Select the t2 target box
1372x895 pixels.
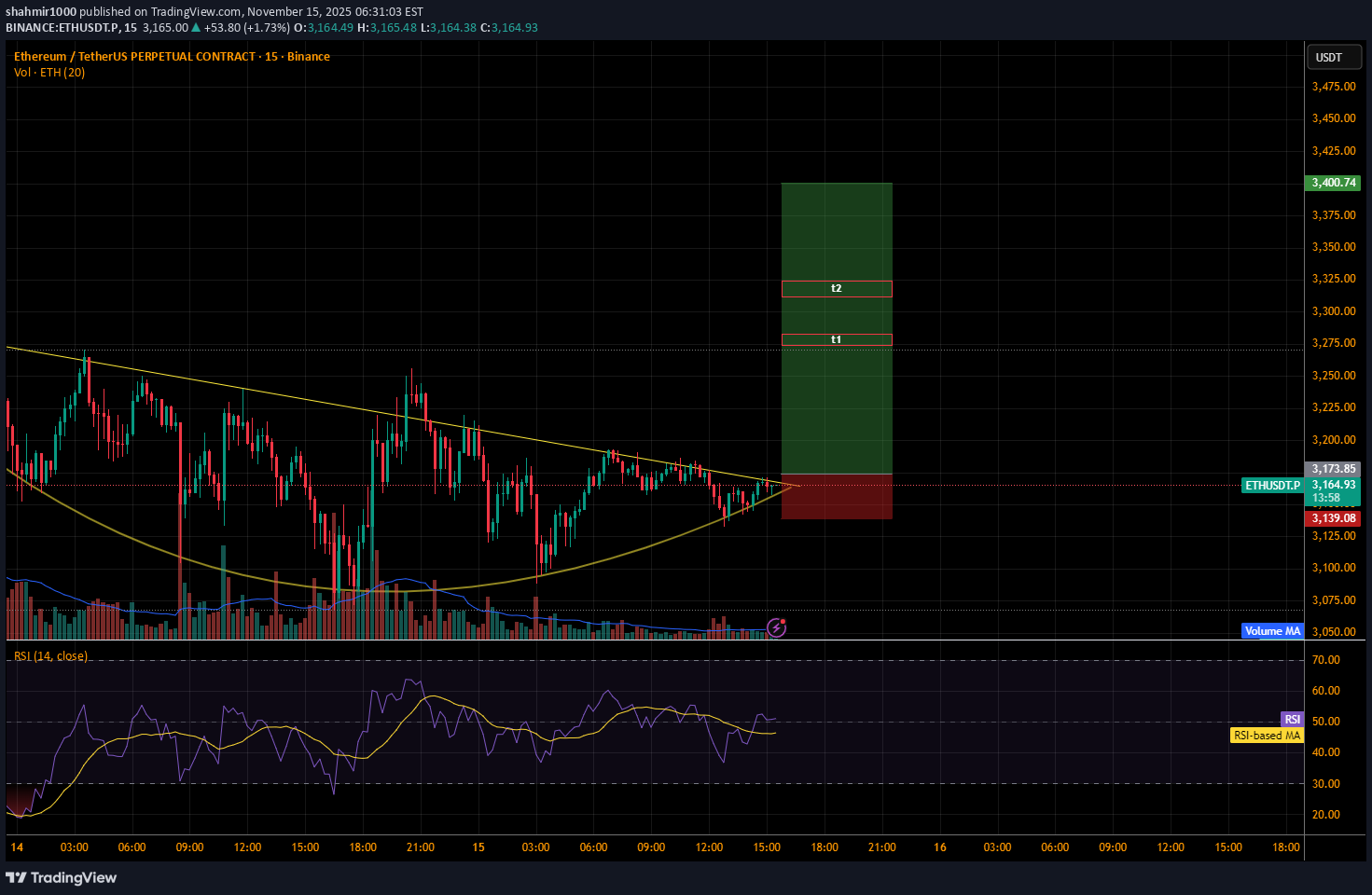[837, 289]
